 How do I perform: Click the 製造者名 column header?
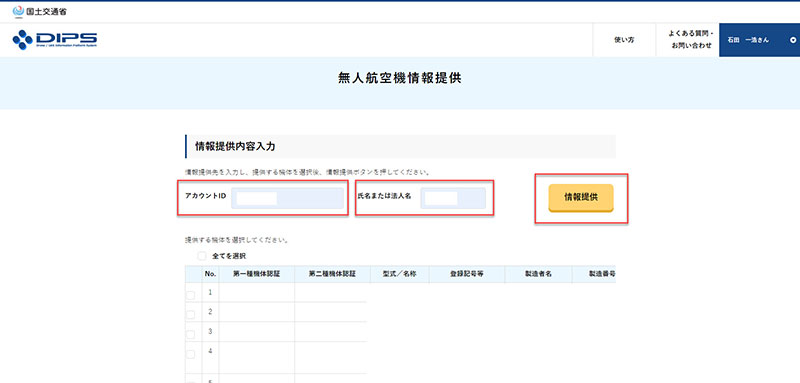coord(538,274)
